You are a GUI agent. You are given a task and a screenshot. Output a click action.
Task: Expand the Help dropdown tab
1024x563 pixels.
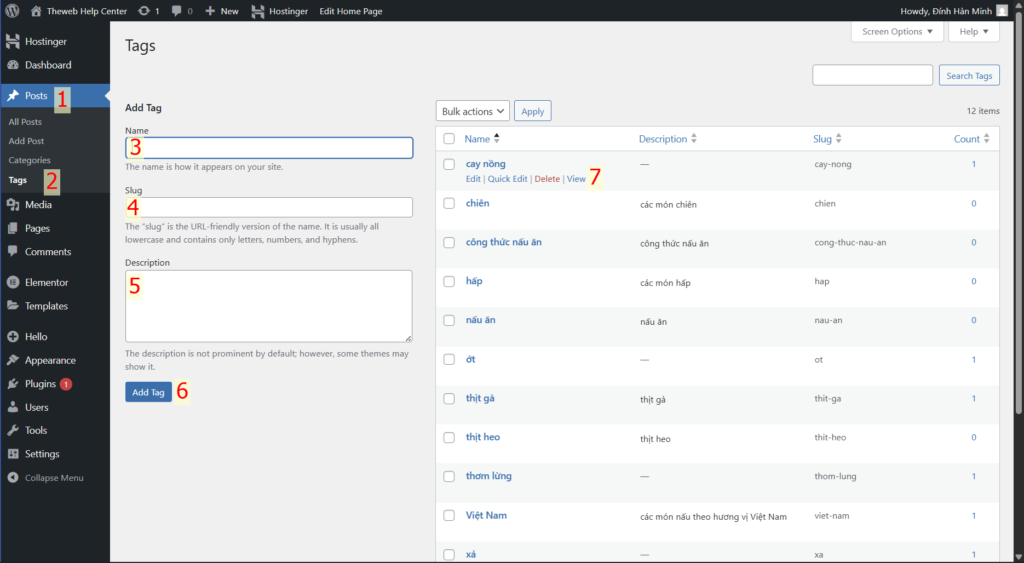point(973,32)
